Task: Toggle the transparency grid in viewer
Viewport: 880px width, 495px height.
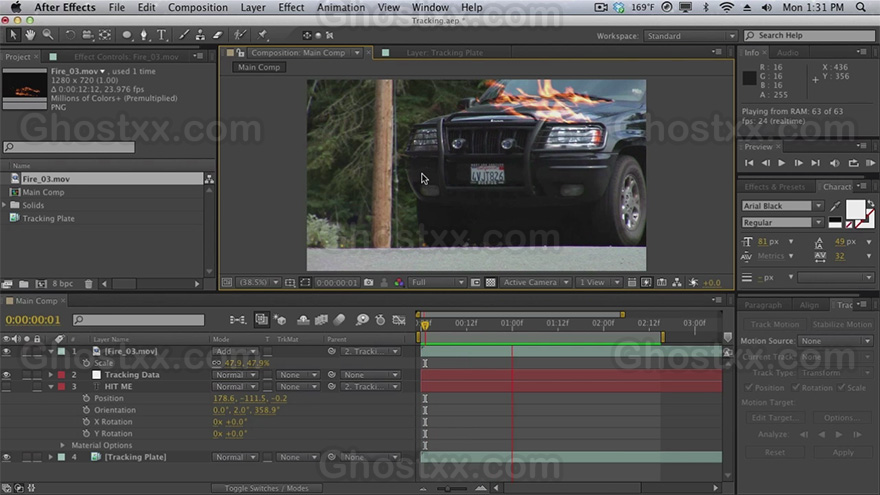Action: (491, 282)
